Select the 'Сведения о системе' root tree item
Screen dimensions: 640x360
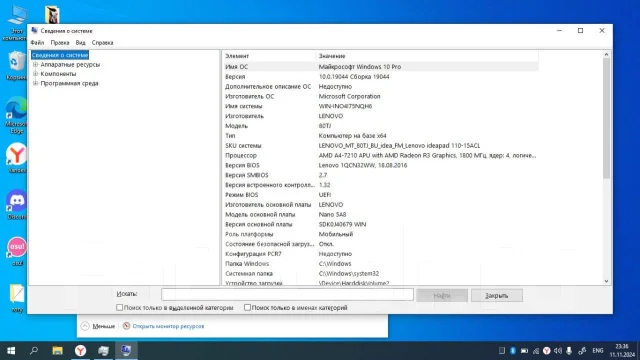point(60,55)
